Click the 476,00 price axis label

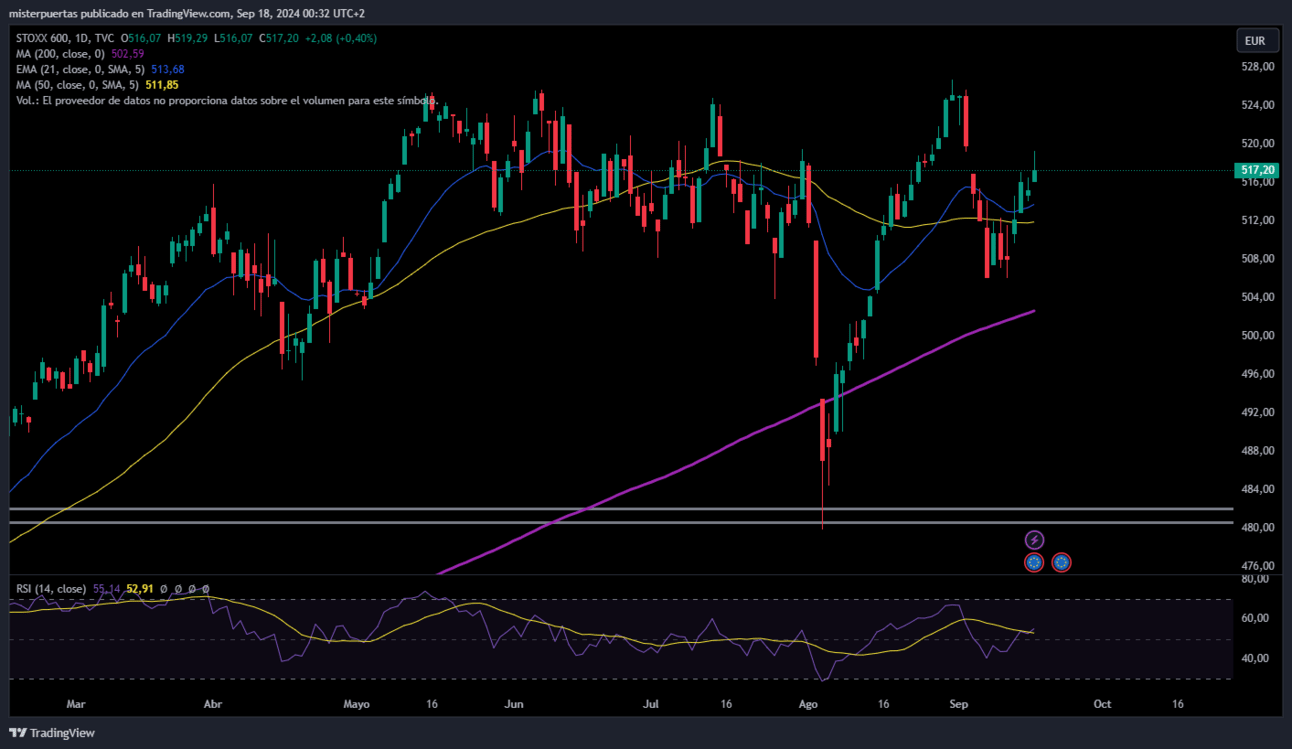[x=1259, y=567]
